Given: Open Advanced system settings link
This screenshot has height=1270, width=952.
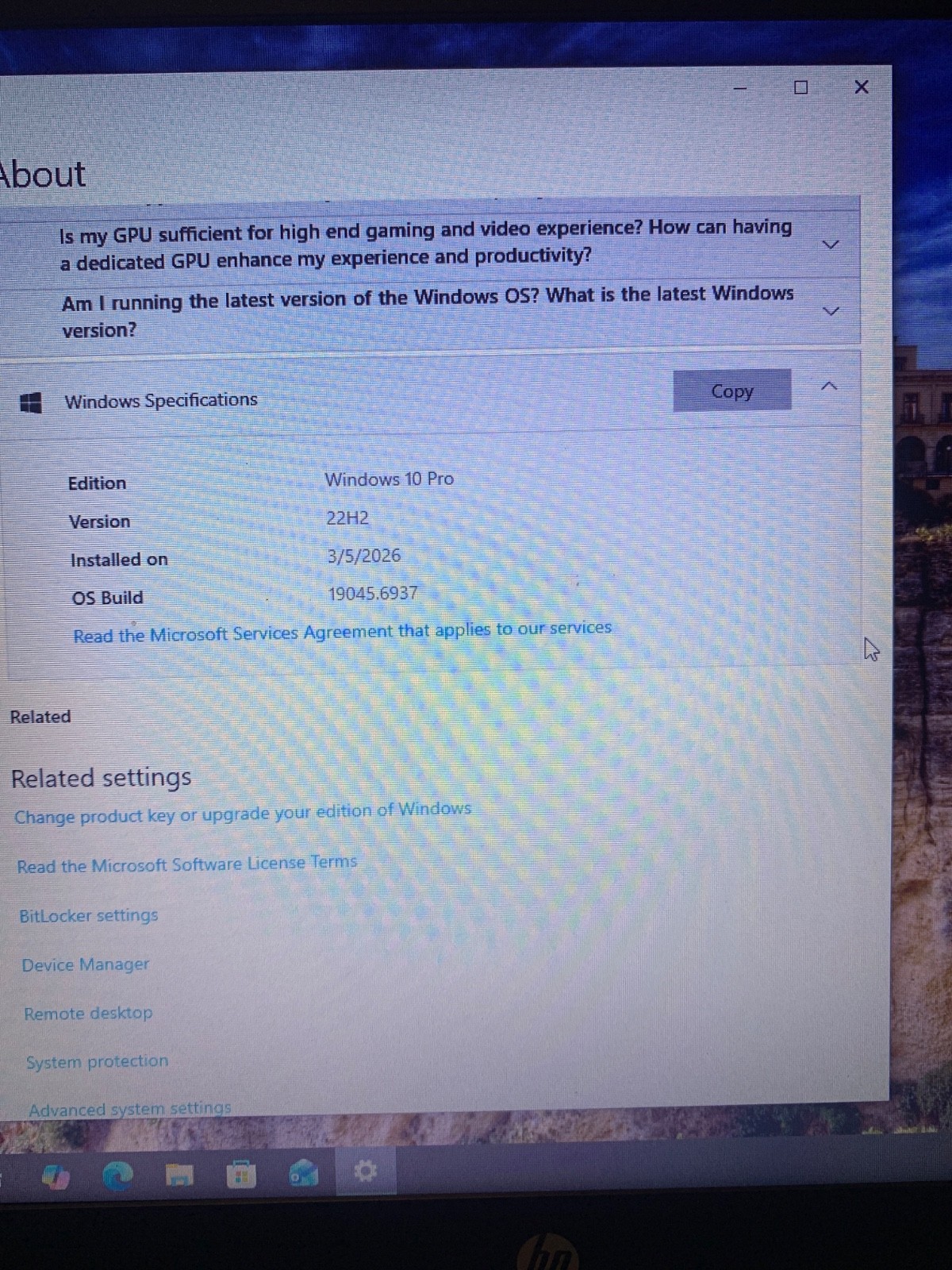Looking at the screenshot, I should tap(130, 1108).
